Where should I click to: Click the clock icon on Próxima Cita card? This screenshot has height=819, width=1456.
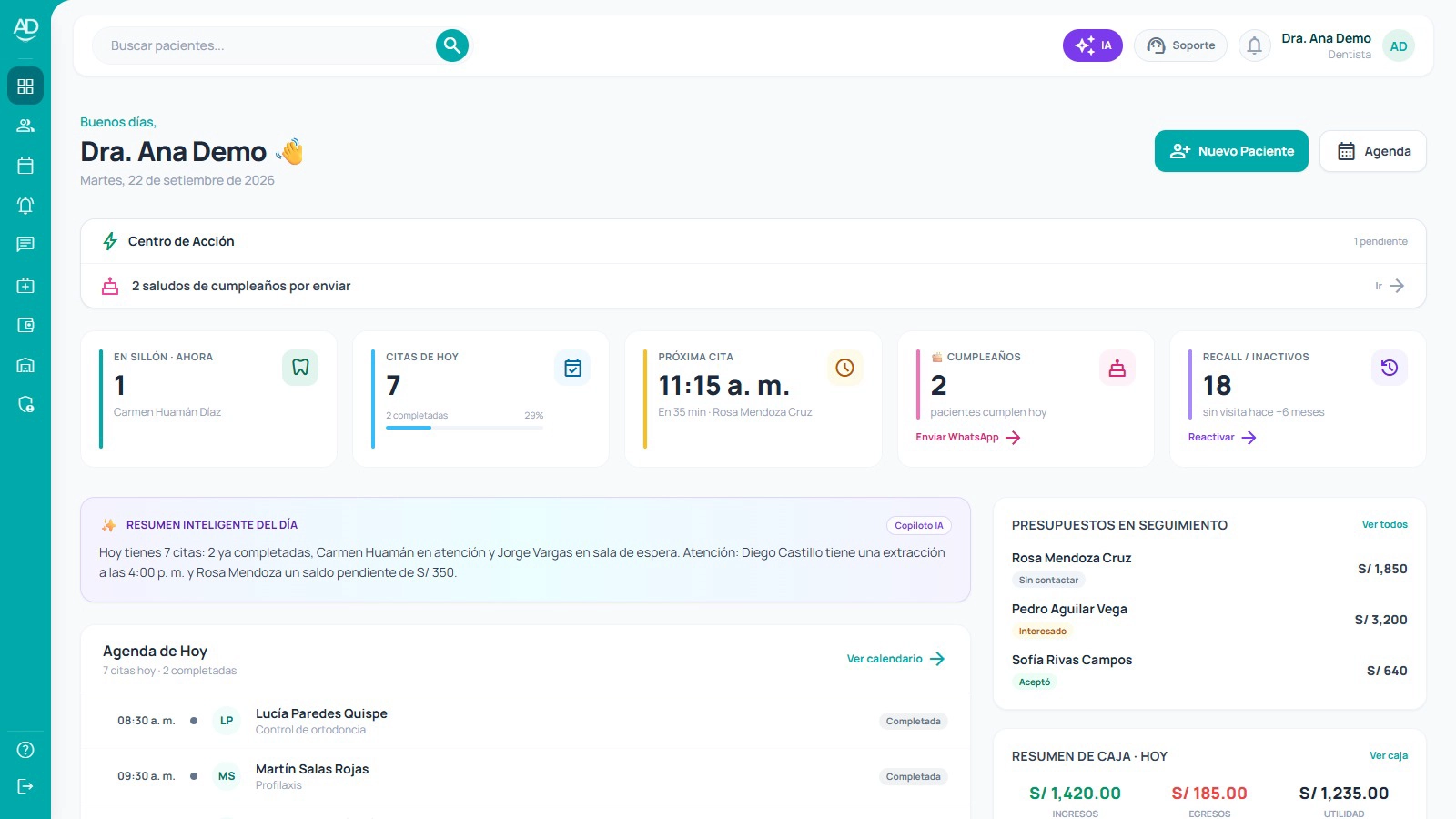844,368
